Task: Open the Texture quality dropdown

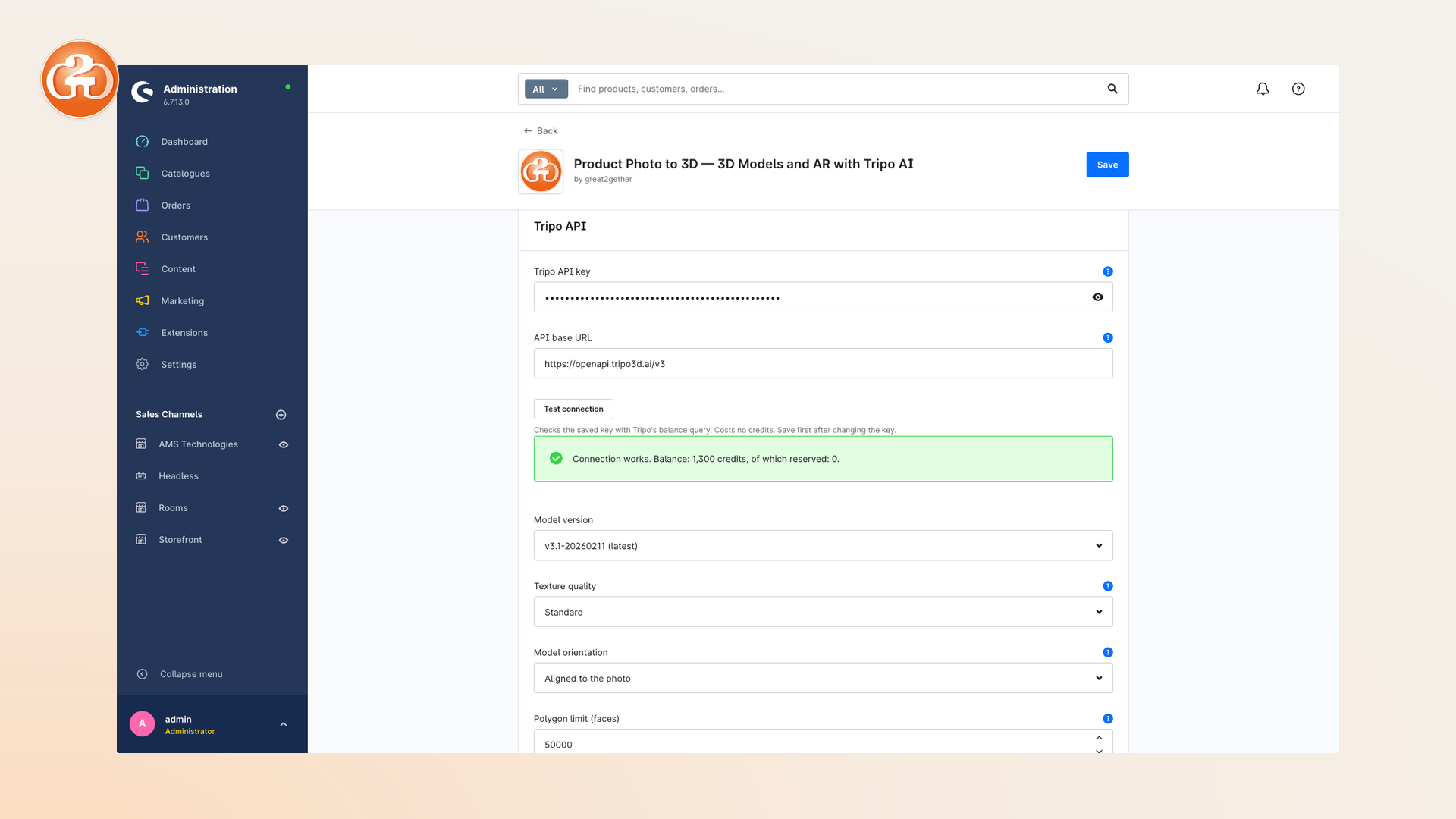Action: tap(823, 612)
